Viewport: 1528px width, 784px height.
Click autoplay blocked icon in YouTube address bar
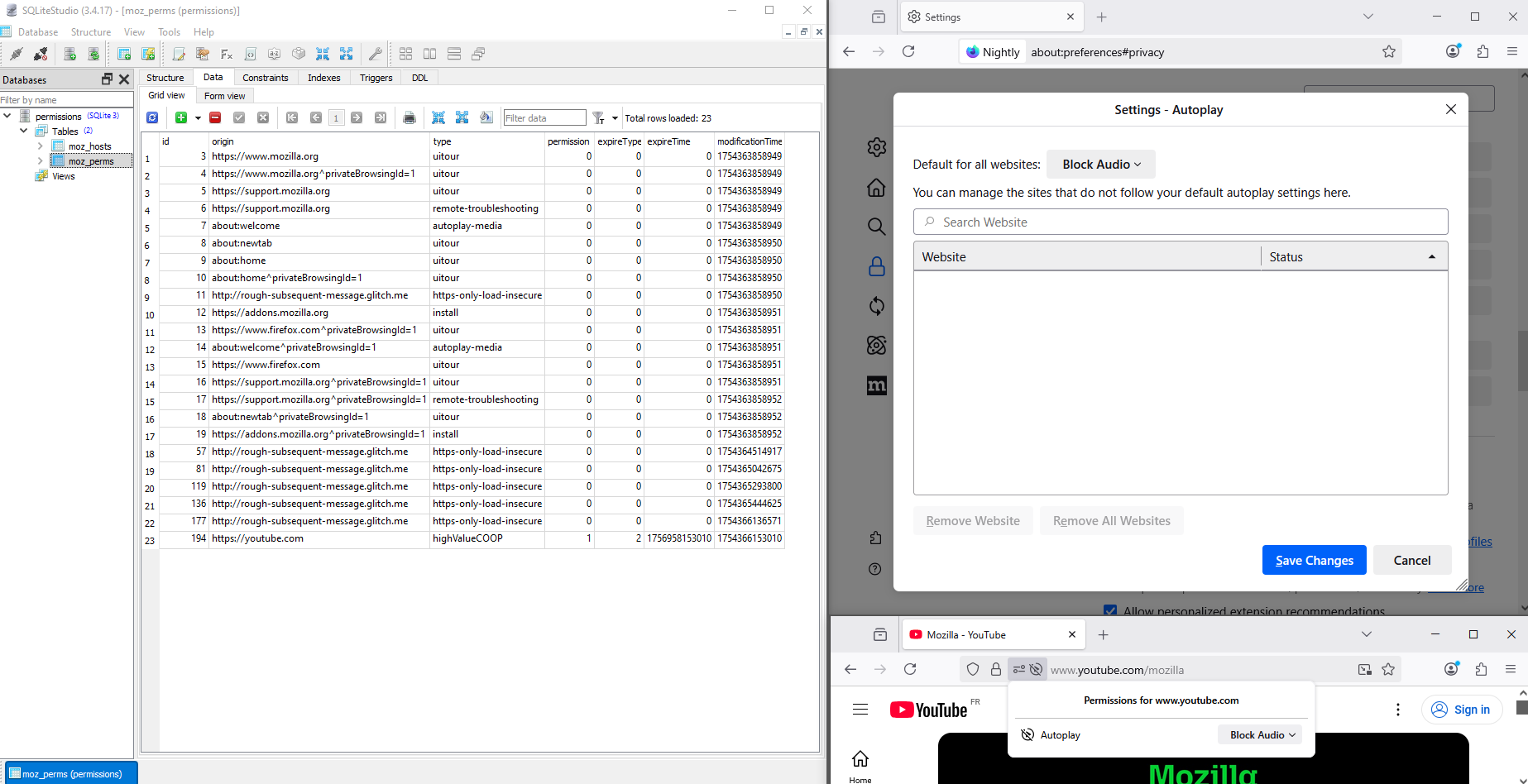click(1036, 670)
